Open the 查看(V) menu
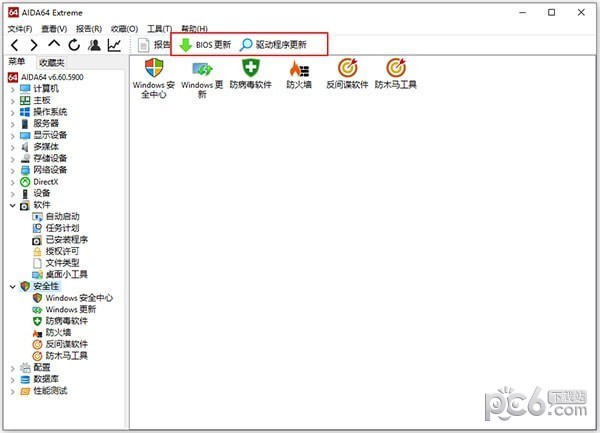Viewport: 600px width, 433px height. click(x=54, y=29)
